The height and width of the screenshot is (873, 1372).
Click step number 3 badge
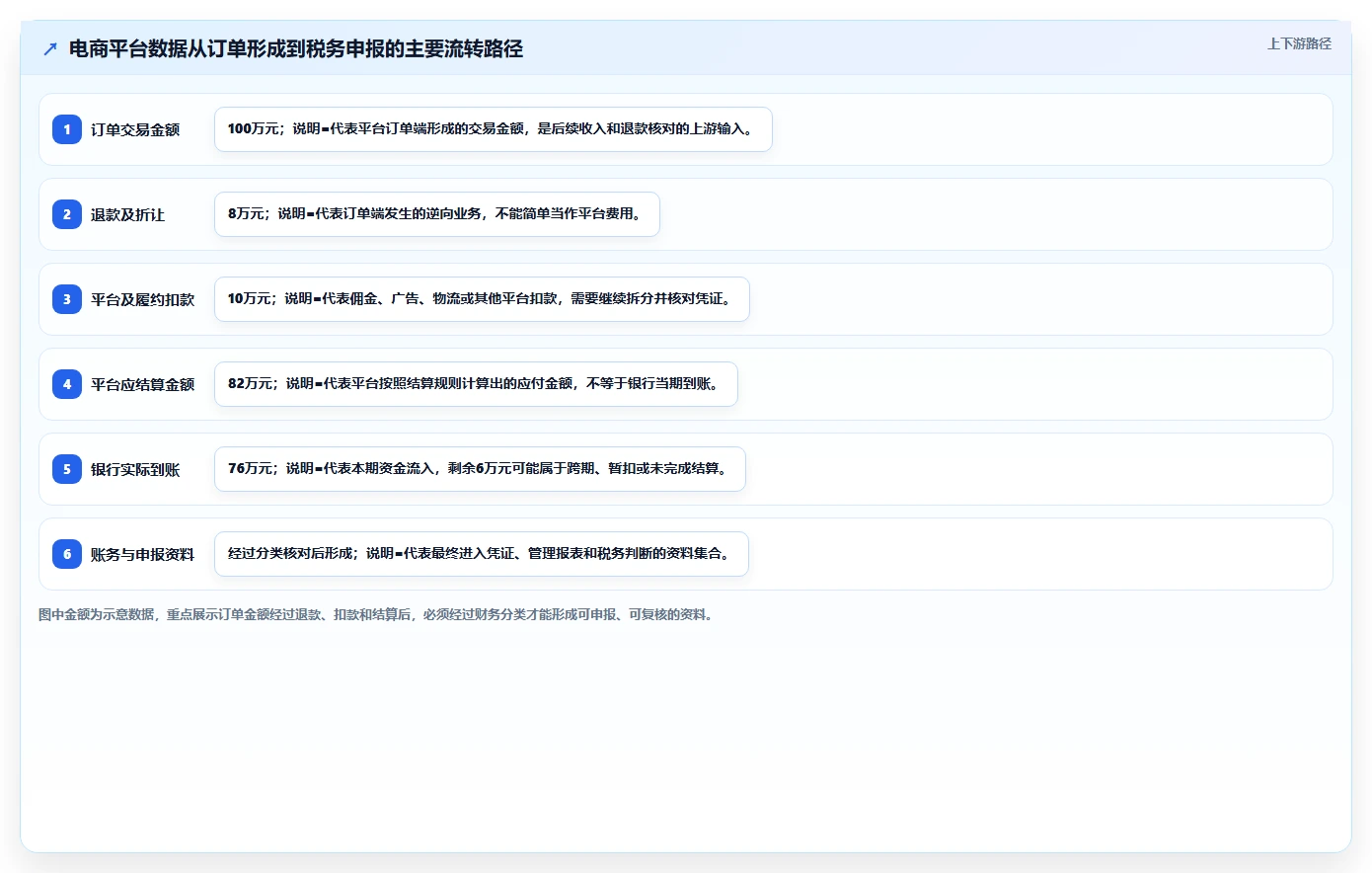click(x=67, y=299)
